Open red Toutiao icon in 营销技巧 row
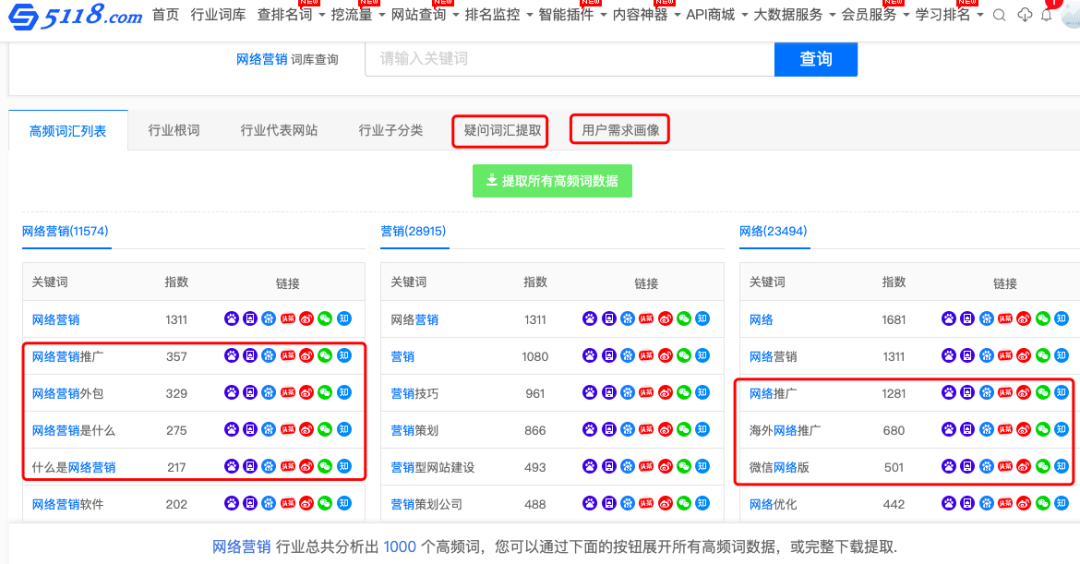Viewport: 1080px width, 564px height. (646, 393)
